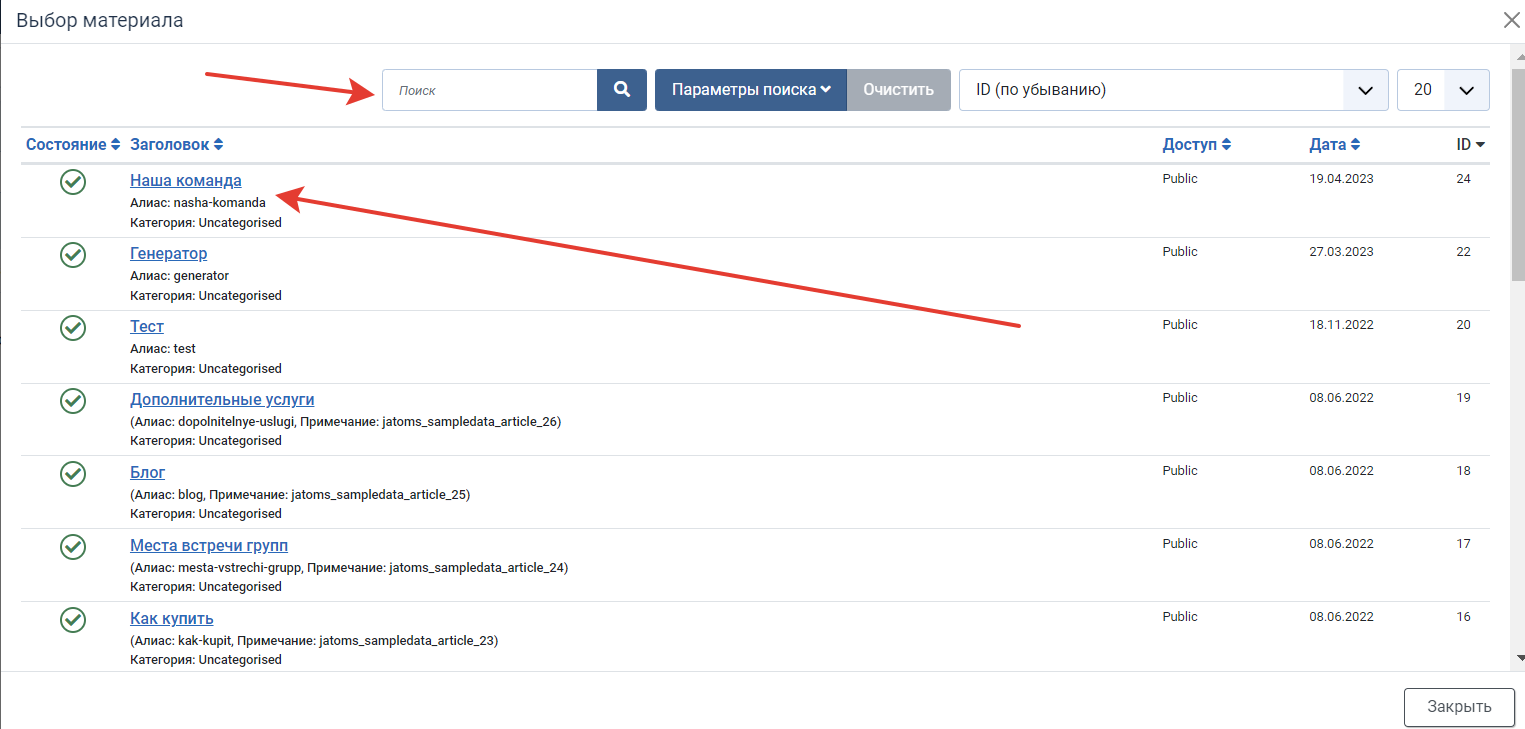
Task: Click status check icon for Дополнительные услуги
Action: (73, 401)
